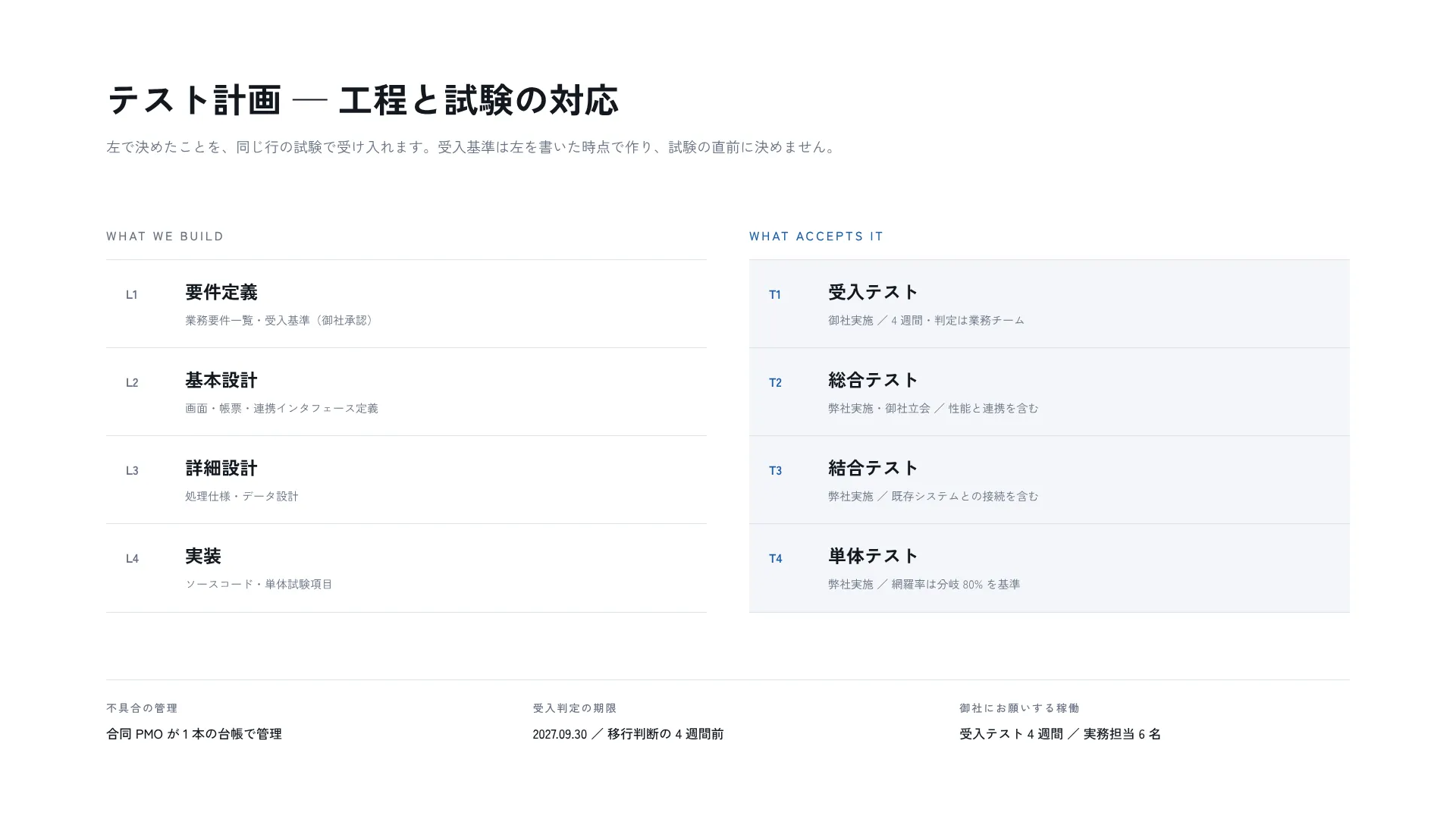Click the WHAT ACCEPTS IT column header

tap(817, 237)
